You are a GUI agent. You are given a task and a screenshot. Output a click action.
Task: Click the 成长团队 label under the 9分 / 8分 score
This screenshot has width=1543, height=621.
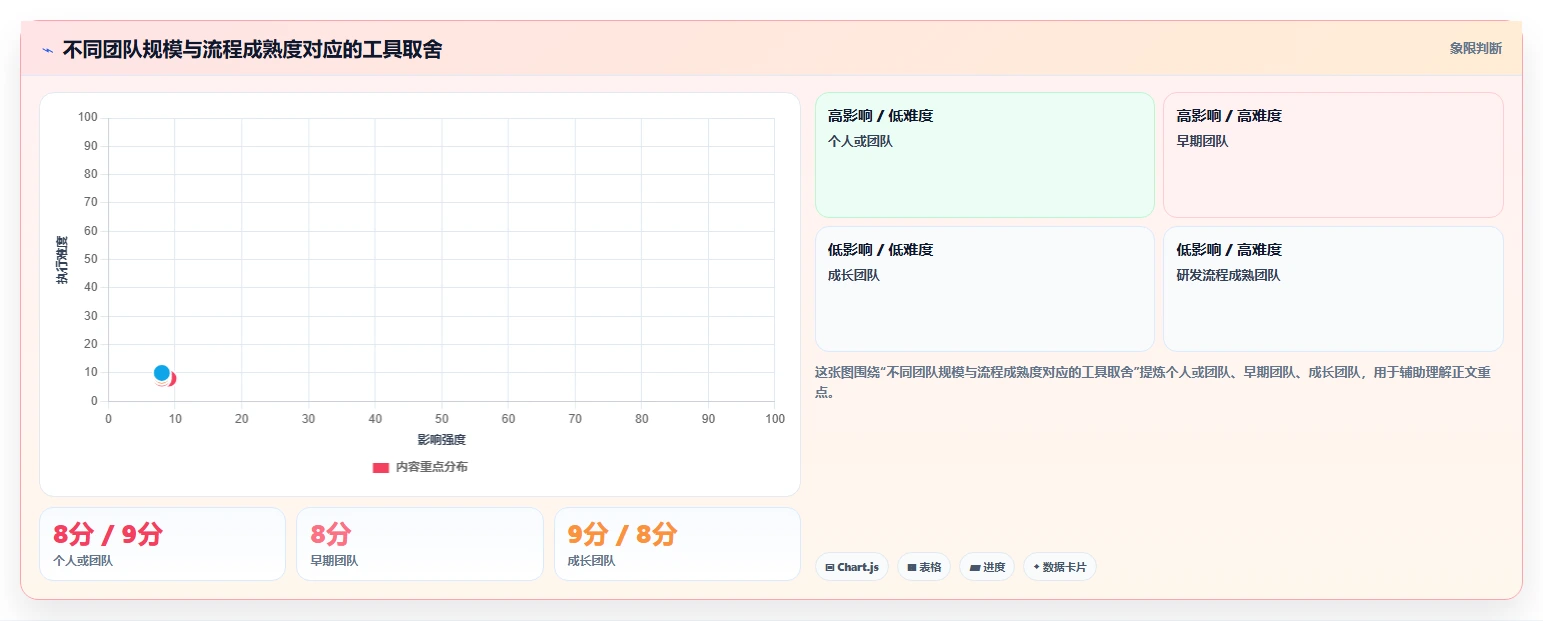pos(591,561)
